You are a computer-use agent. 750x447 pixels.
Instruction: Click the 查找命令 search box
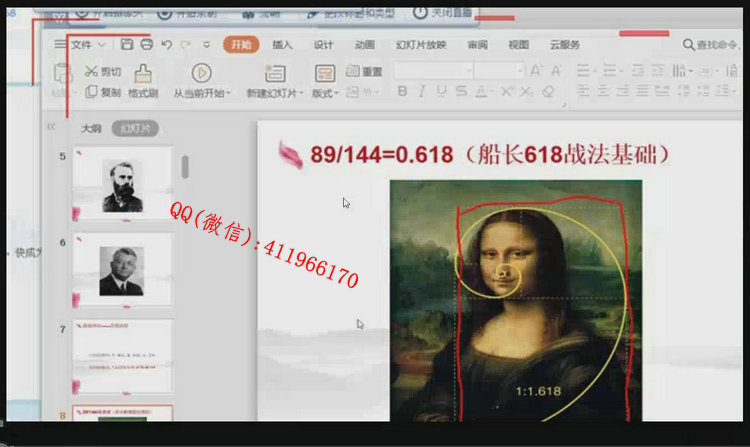[x=711, y=45]
